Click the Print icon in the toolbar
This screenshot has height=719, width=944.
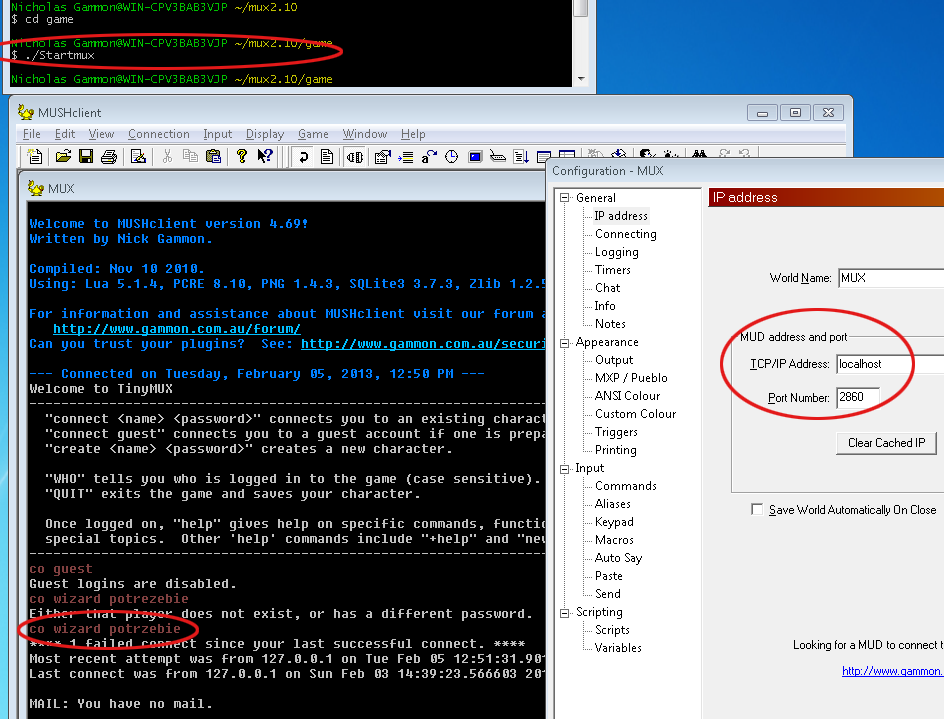click(x=109, y=157)
